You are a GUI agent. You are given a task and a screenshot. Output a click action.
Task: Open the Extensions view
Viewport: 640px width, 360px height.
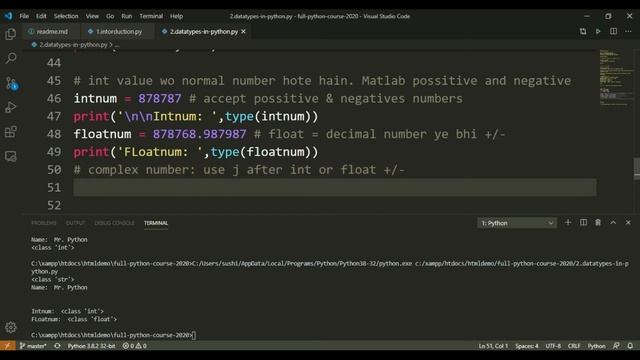coord(11,132)
